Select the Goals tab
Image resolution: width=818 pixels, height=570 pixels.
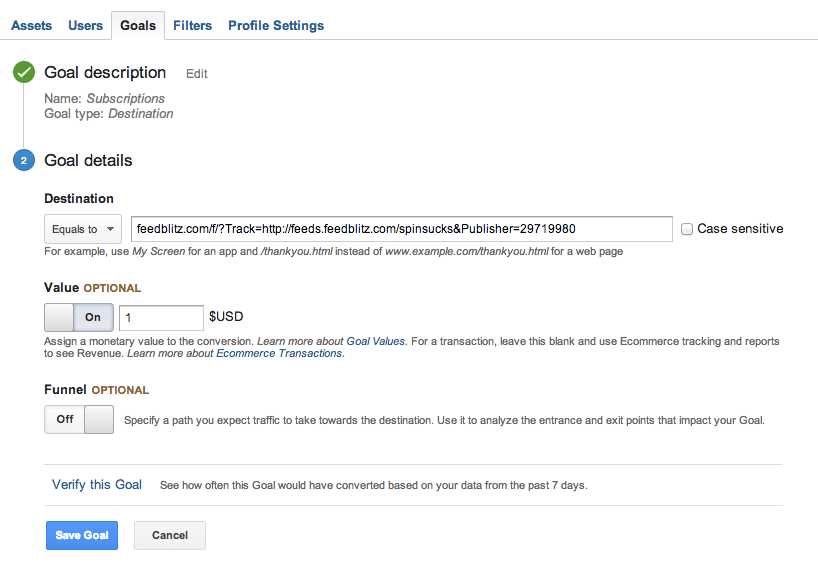pyautogui.click(x=138, y=25)
